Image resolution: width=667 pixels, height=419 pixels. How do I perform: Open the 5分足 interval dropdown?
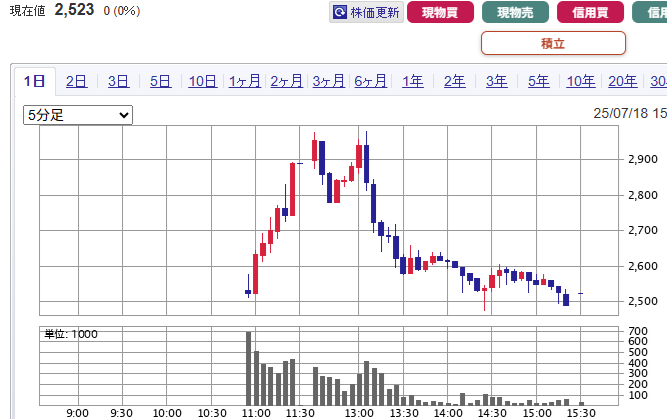coord(78,115)
